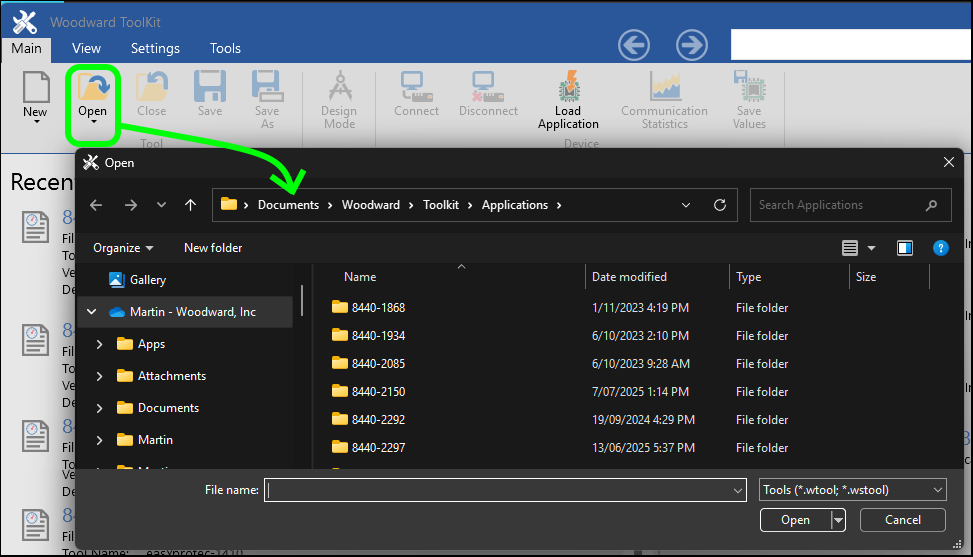
Task: Toggle the preview pane icon
Action: coord(905,248)
